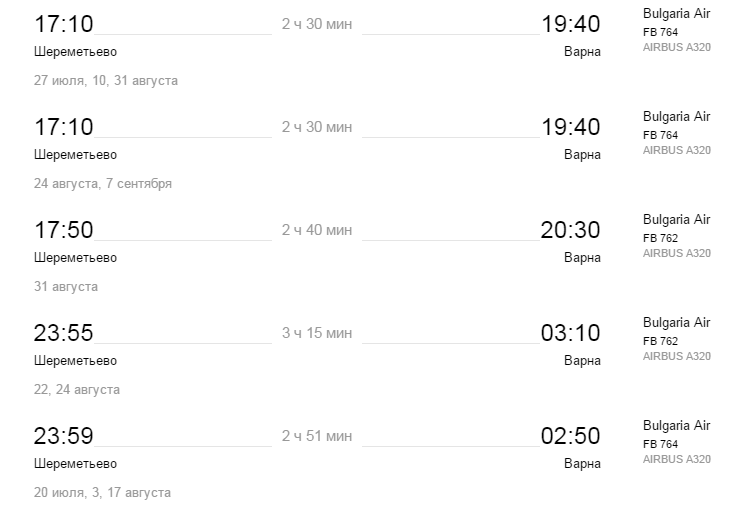The height and width of the screenshot is (526, 738).
Task: Click Варна under the 20:30 arrival
Action: point(582,257)
